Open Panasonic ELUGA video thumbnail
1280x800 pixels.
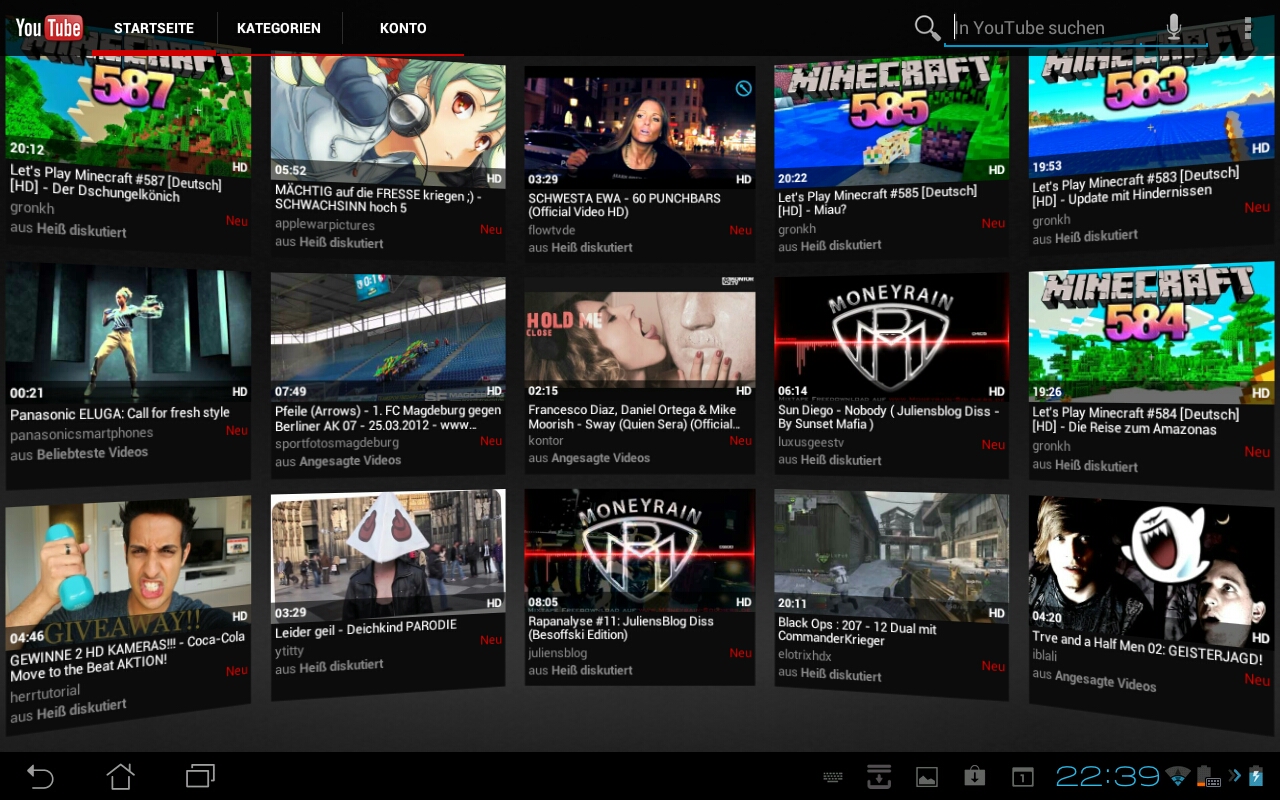click(x=128, y=335)
